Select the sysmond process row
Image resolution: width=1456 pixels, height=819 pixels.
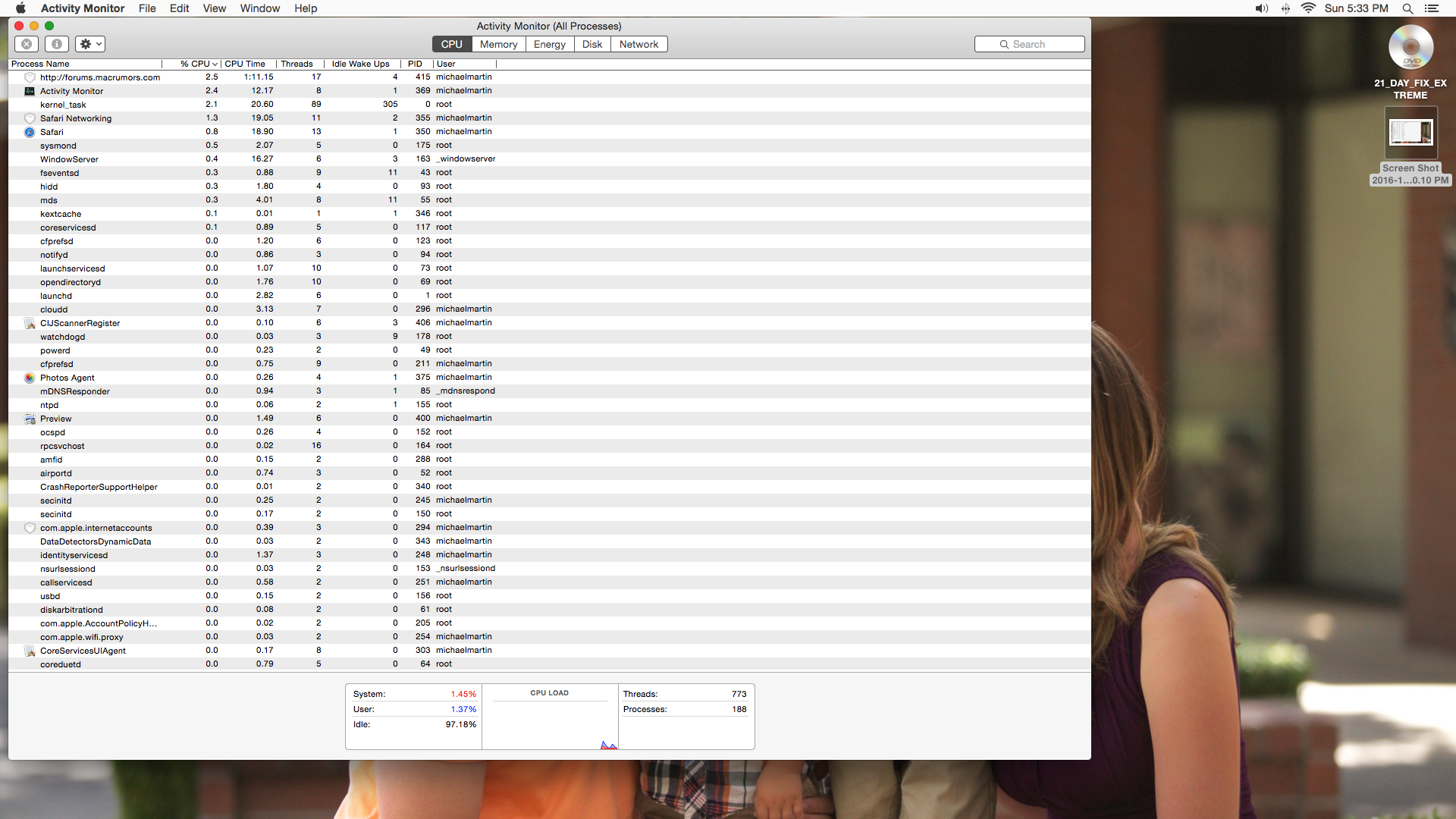click(x=550, y=146)
